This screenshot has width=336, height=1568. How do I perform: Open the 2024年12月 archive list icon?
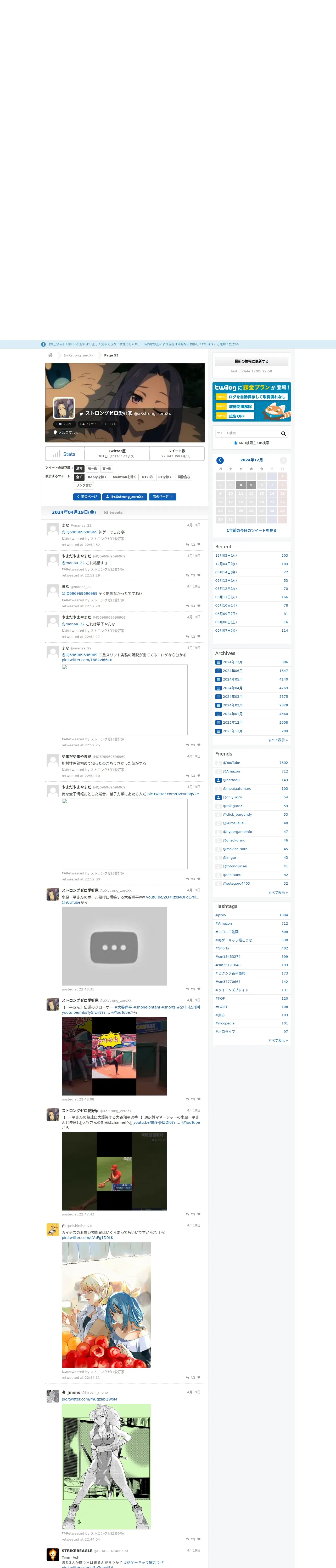coord(218,662)
